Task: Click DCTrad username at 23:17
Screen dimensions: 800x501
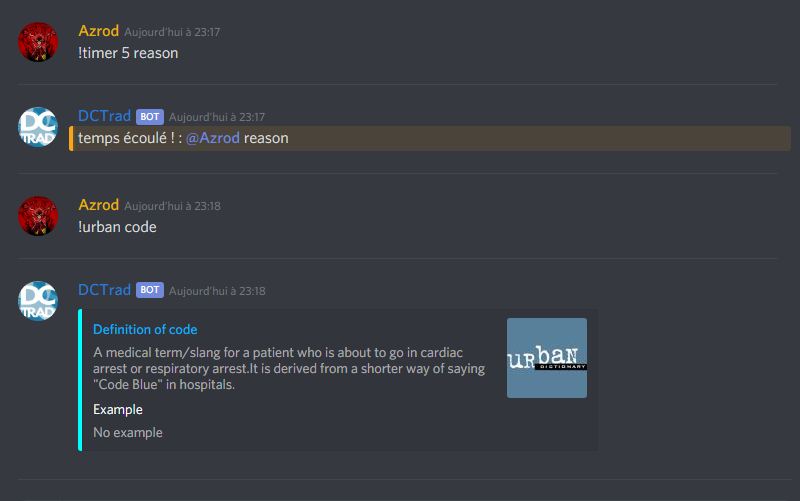Action: (105, 116)
